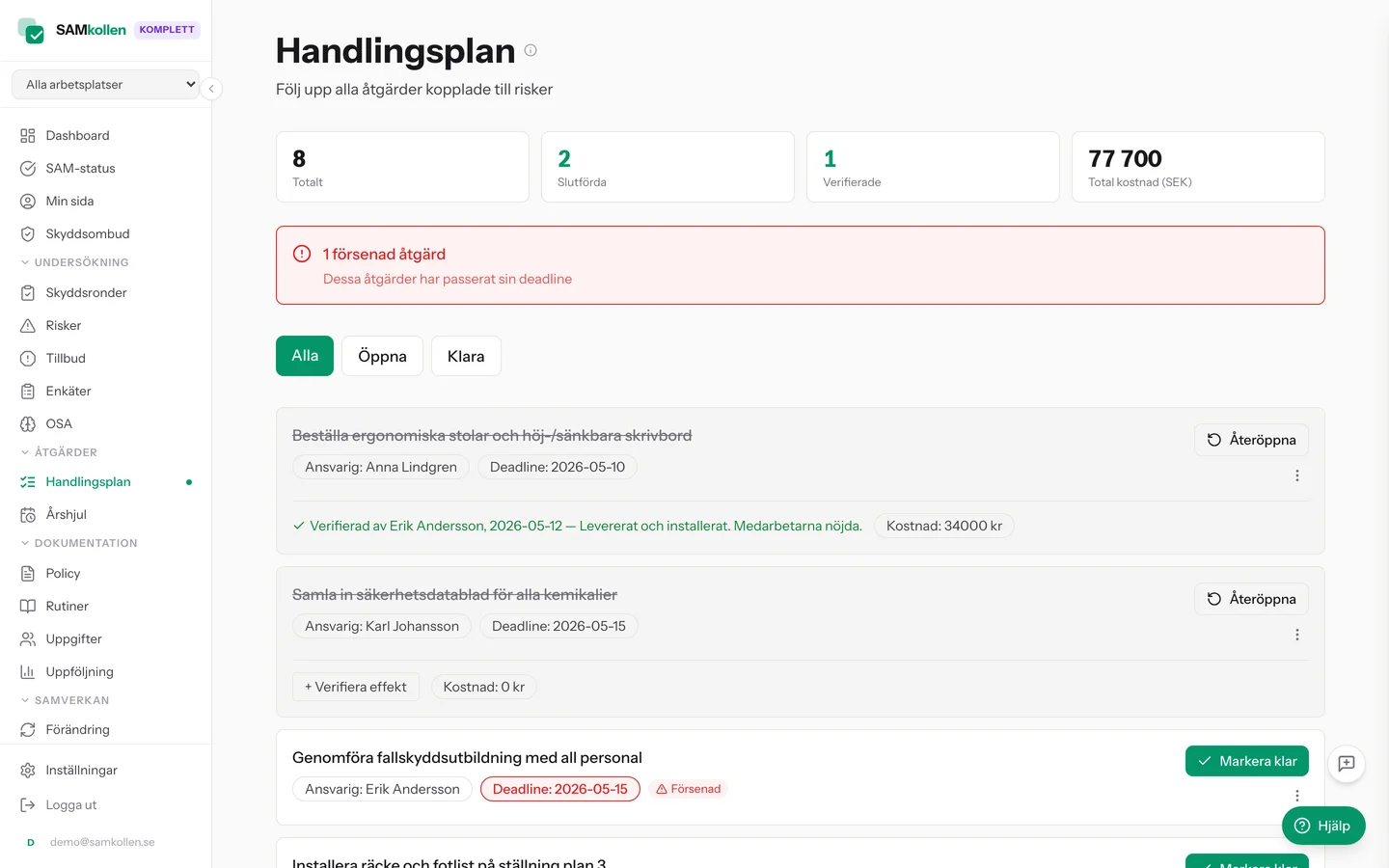Click the Rutiner open book icon

(28, 607)
